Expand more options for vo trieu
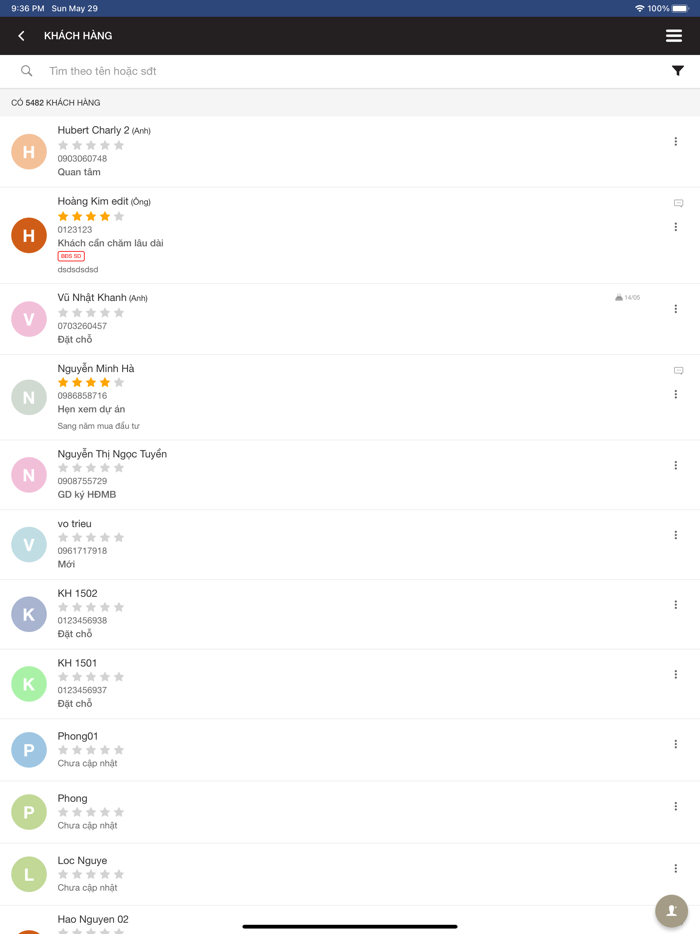Image resolution: width=700 pixels, height=934 pixels. point(676,535)
